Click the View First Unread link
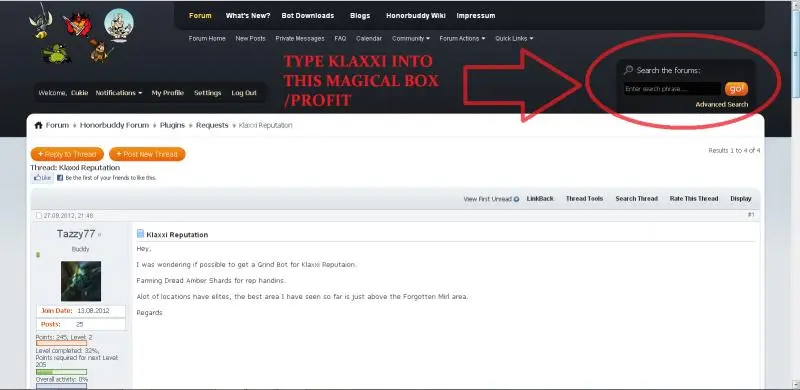 click(487, 199)
